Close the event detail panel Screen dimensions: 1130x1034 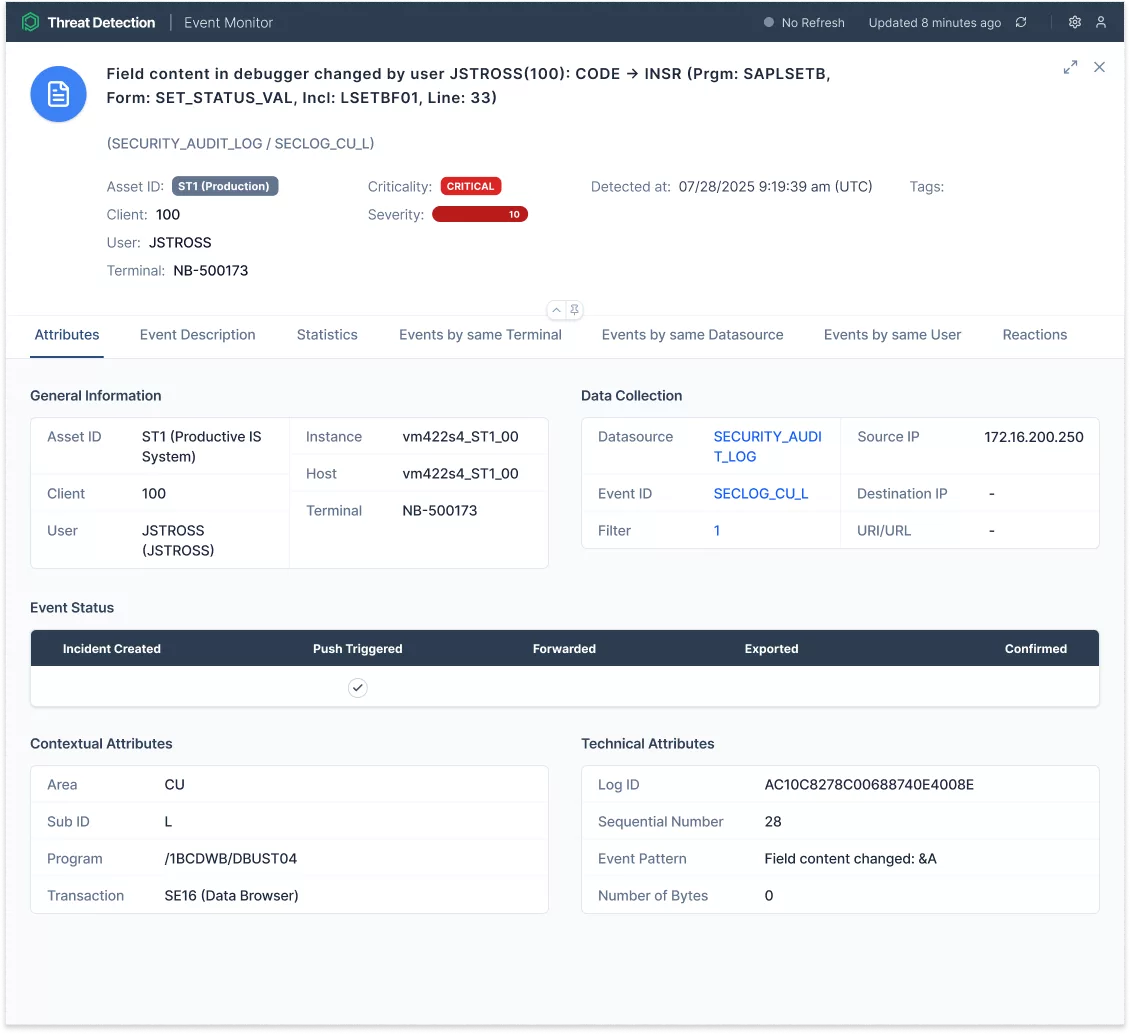[x=1099, y=67]
